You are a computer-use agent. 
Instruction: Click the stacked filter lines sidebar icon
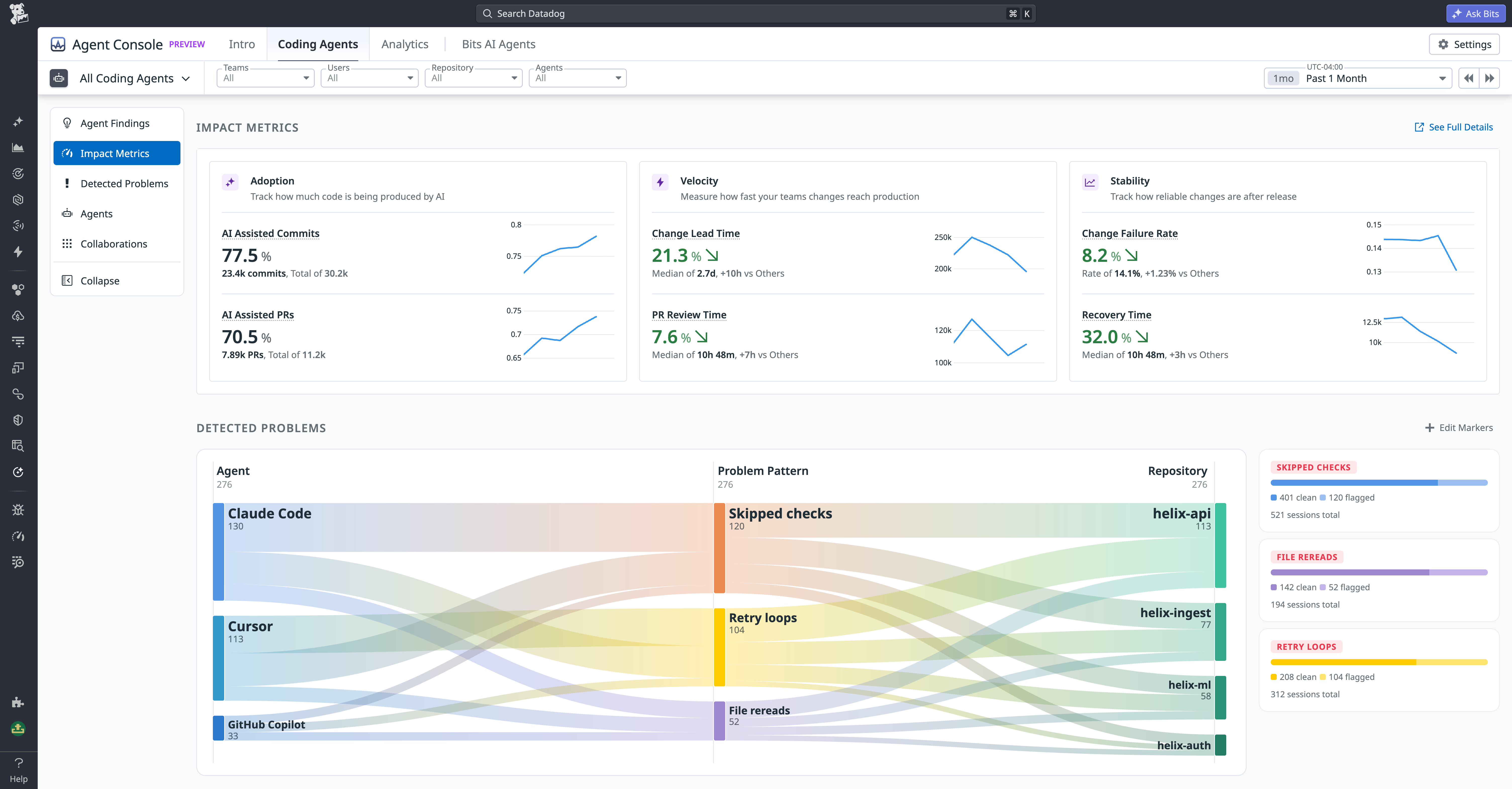pyautogui.click(x=18, y=341)
